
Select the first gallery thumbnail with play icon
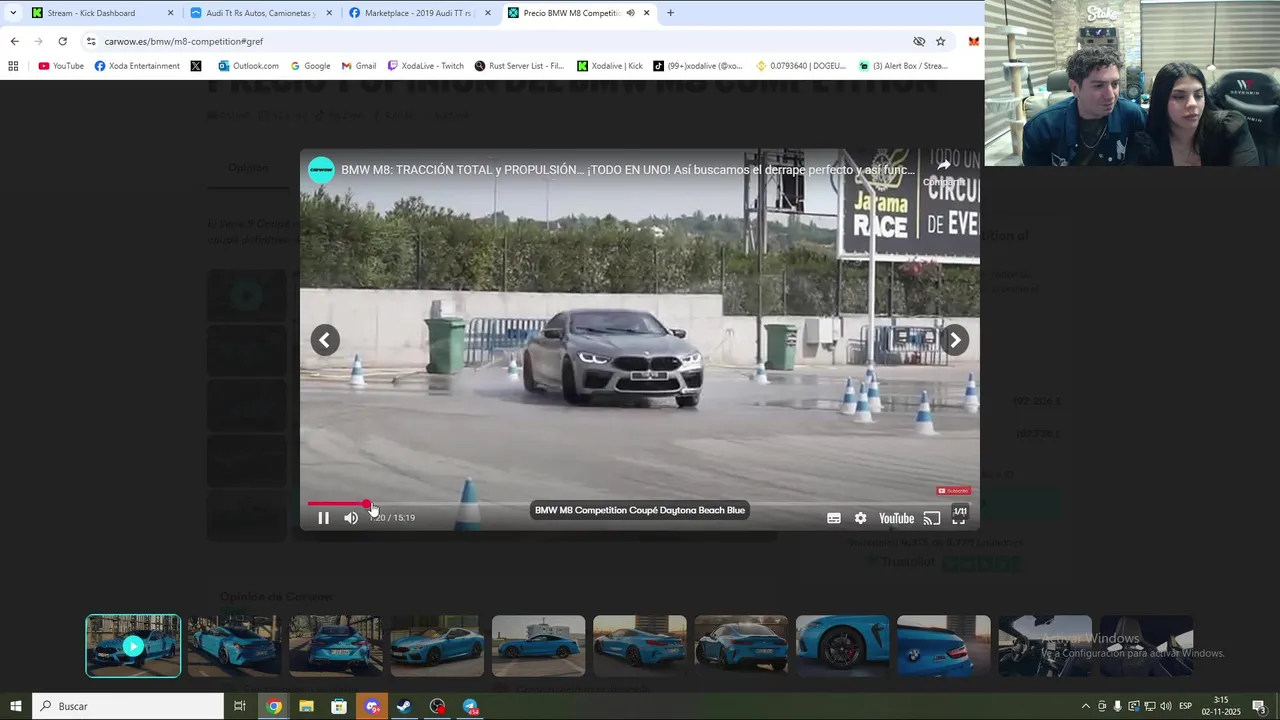(x=133, y=646)
